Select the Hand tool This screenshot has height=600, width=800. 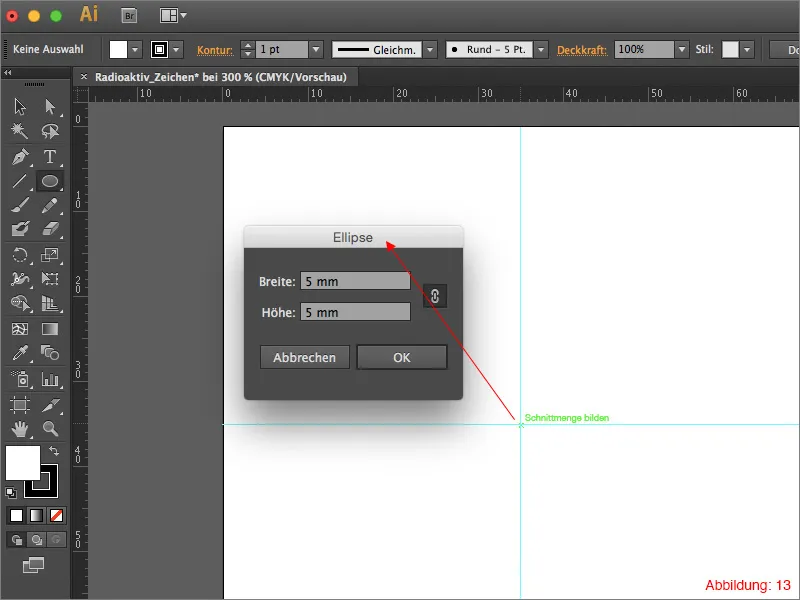tap(20, 429)
